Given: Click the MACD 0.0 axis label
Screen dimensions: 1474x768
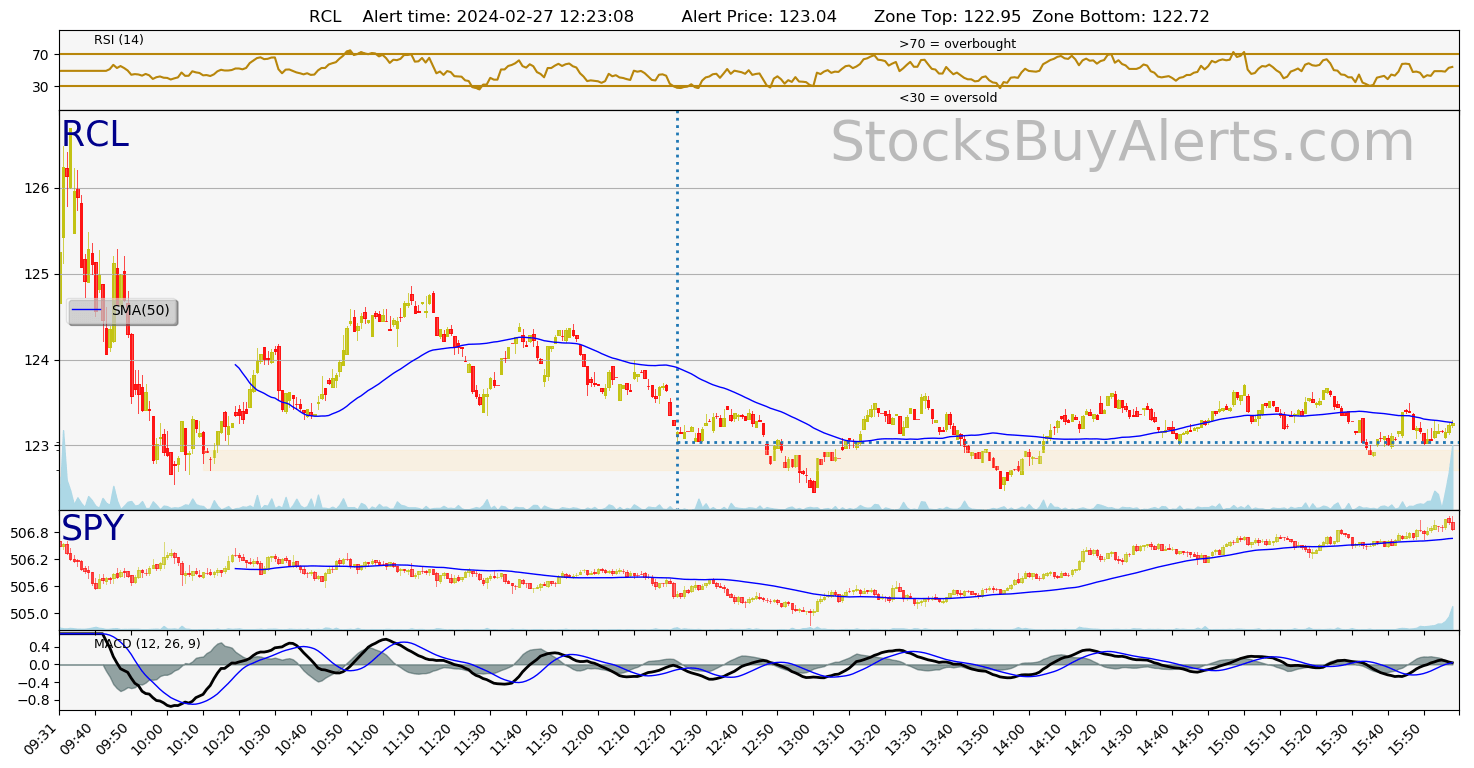Looking at the screenshot, I should 40,665.
